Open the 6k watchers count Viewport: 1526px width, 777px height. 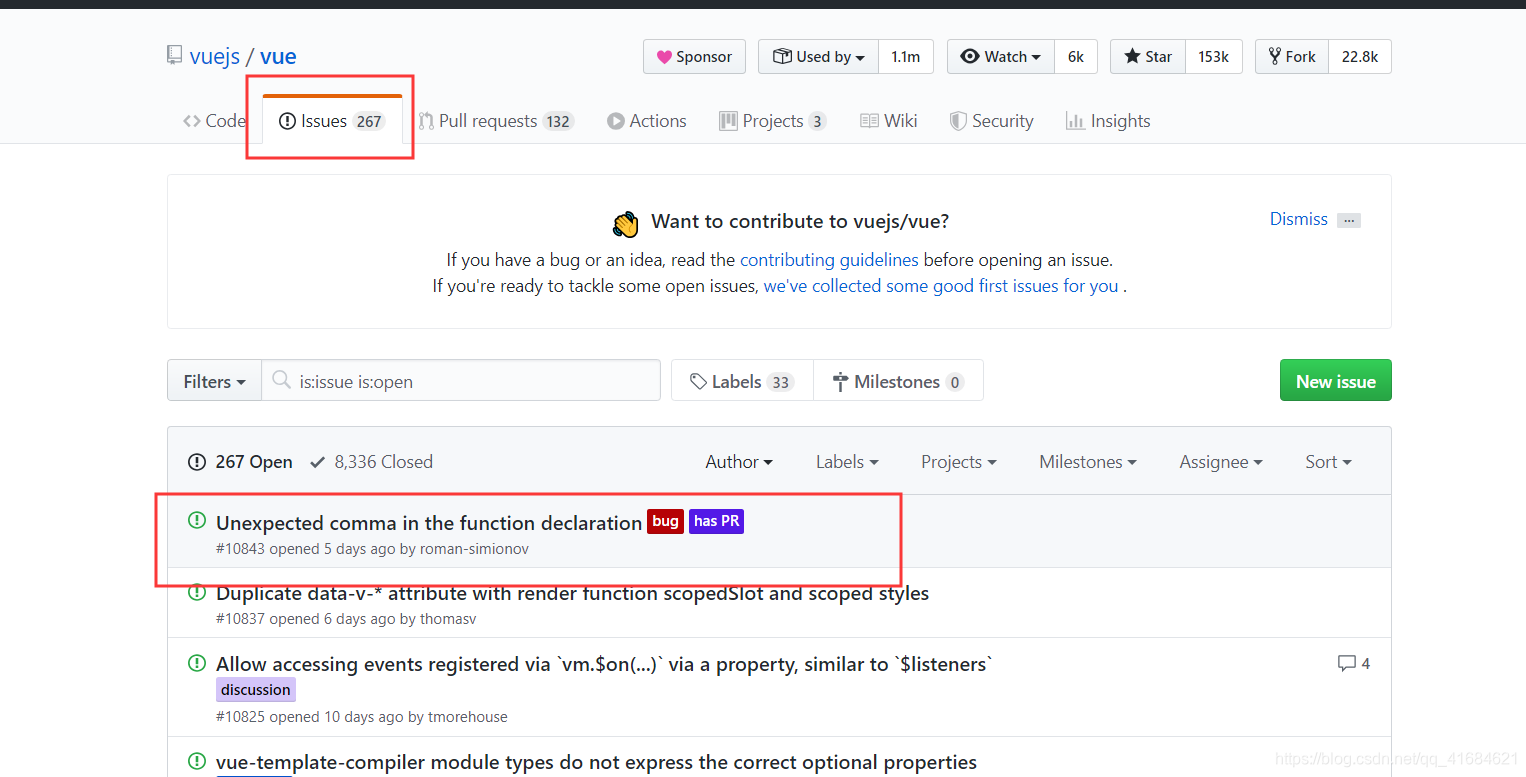[x=1076, y=57]
